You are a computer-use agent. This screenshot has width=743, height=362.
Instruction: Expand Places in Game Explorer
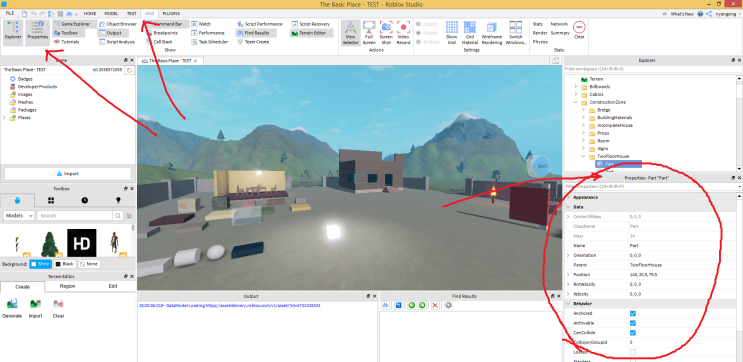tap(5, 118)
